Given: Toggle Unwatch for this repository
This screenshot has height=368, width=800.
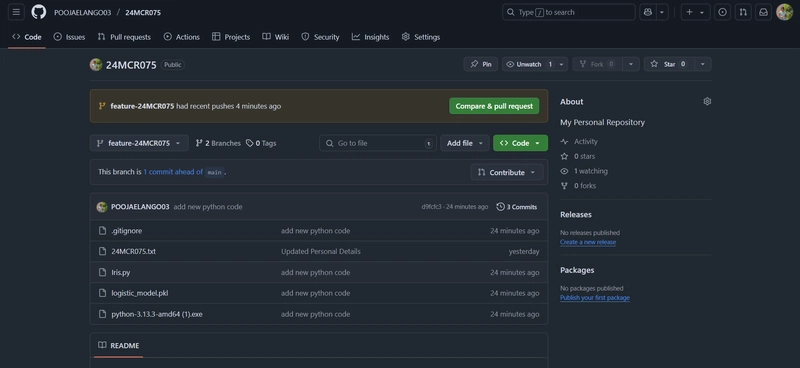Looking at the screenshot, I should point(529,64).
